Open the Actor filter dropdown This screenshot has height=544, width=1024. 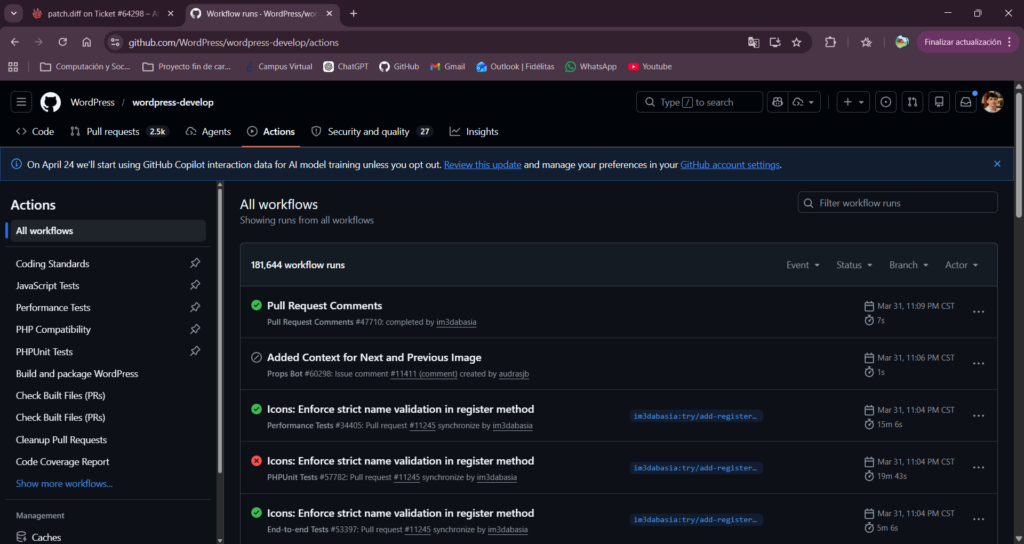click(x=961, y=264)
